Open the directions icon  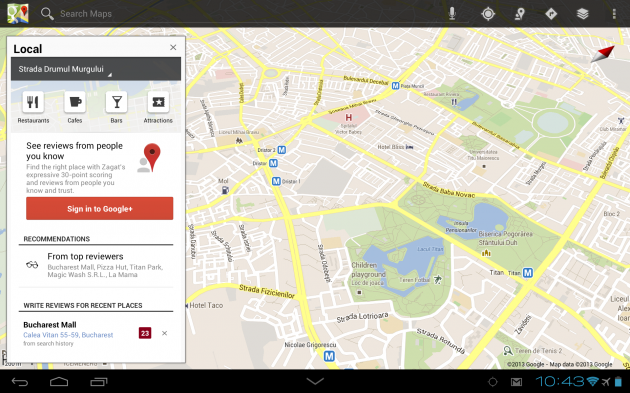click(x=551, y=14)
